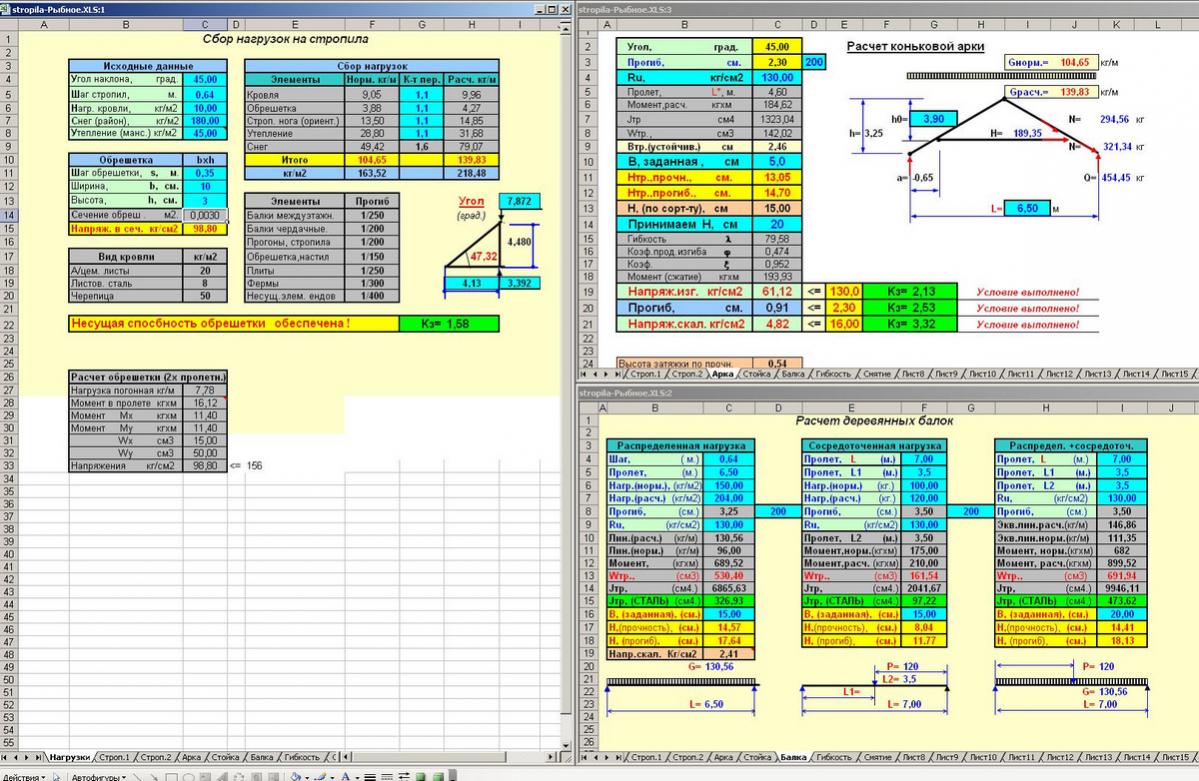This screenshot has width=1199, height=781.
Task: Open the Font Color dropdown arrow
Action: pos(357,777)
